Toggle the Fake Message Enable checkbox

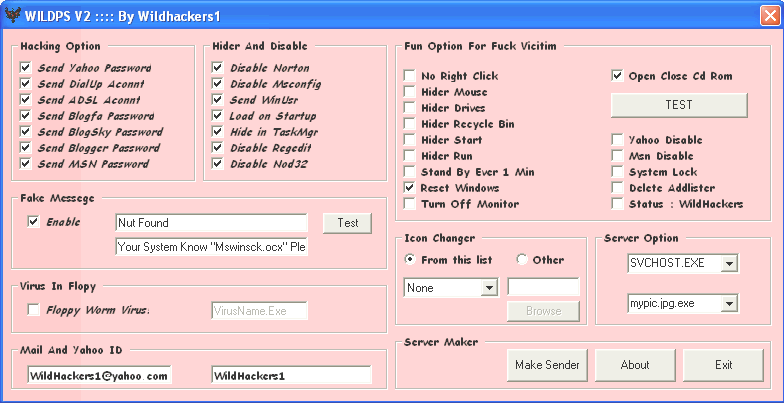34,222
